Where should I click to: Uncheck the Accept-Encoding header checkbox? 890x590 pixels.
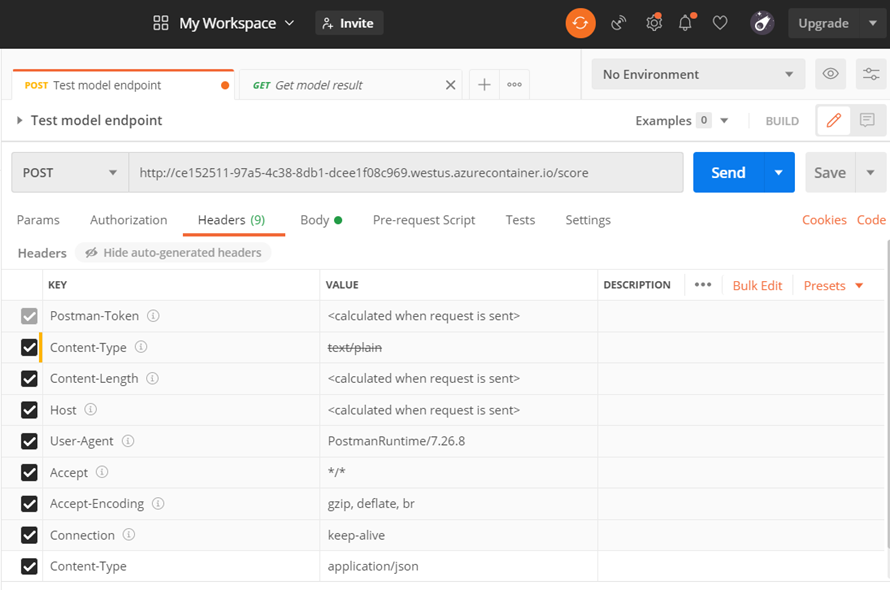(x=29, y=504)
